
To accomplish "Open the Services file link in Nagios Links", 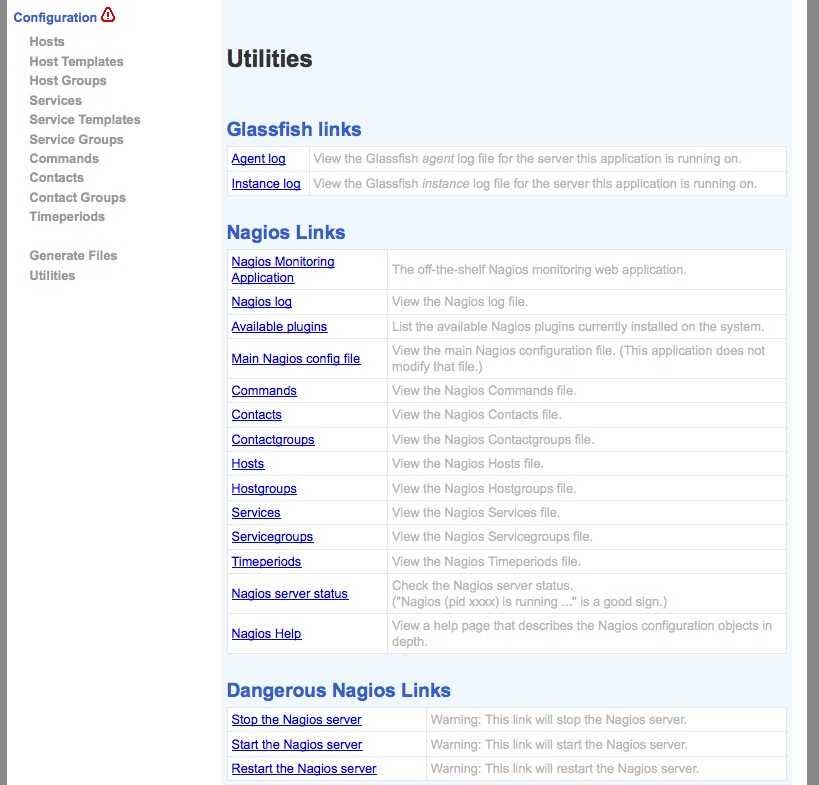I will [256, 513].
